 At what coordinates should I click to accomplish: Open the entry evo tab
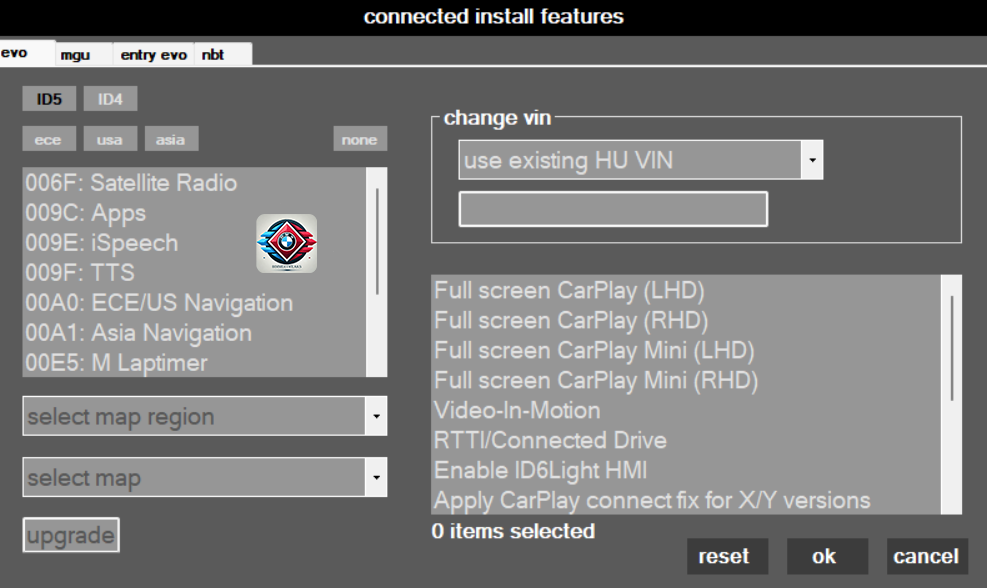[x=151, y=55]
